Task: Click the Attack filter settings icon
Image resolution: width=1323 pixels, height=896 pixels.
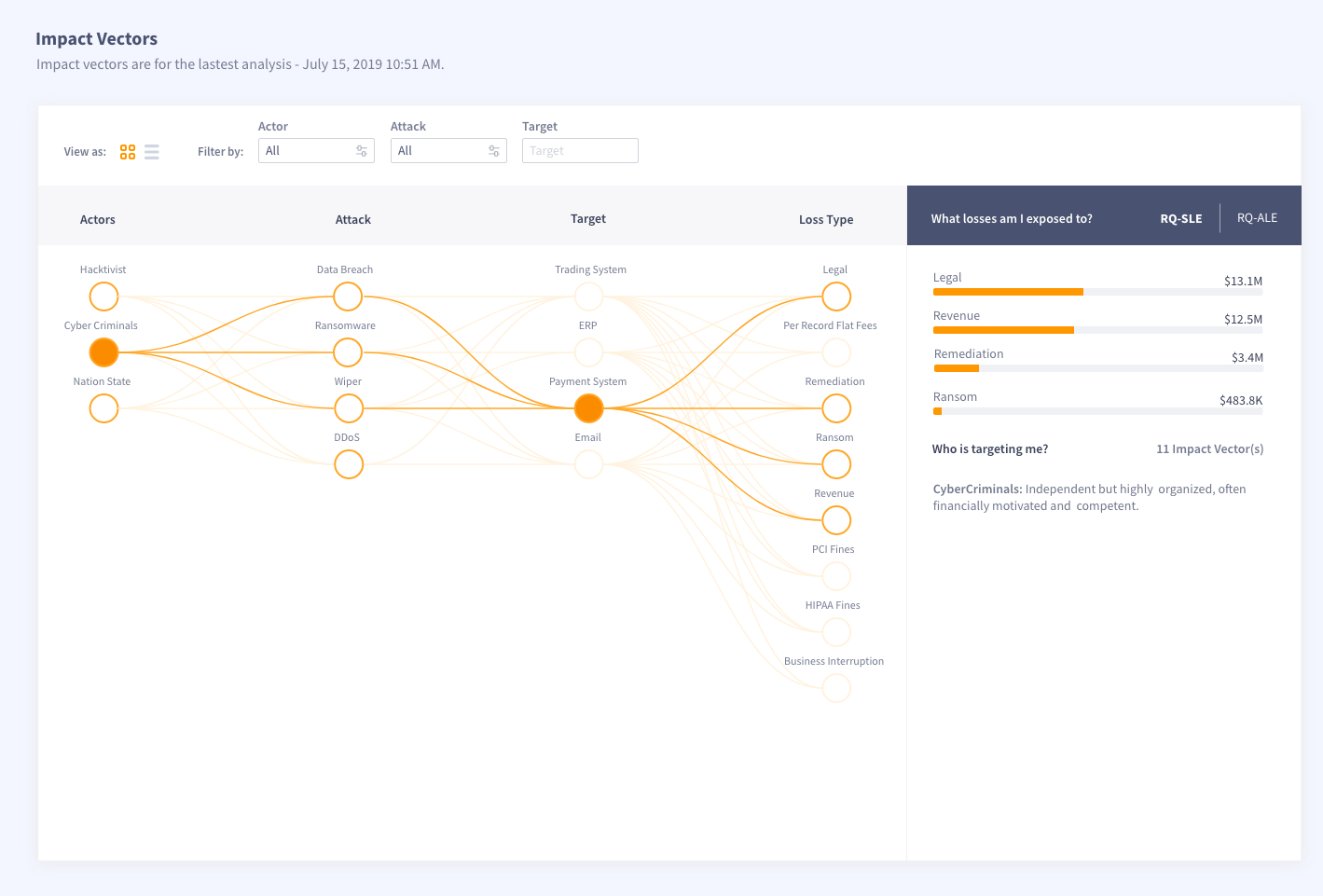Action: [494, 151]
